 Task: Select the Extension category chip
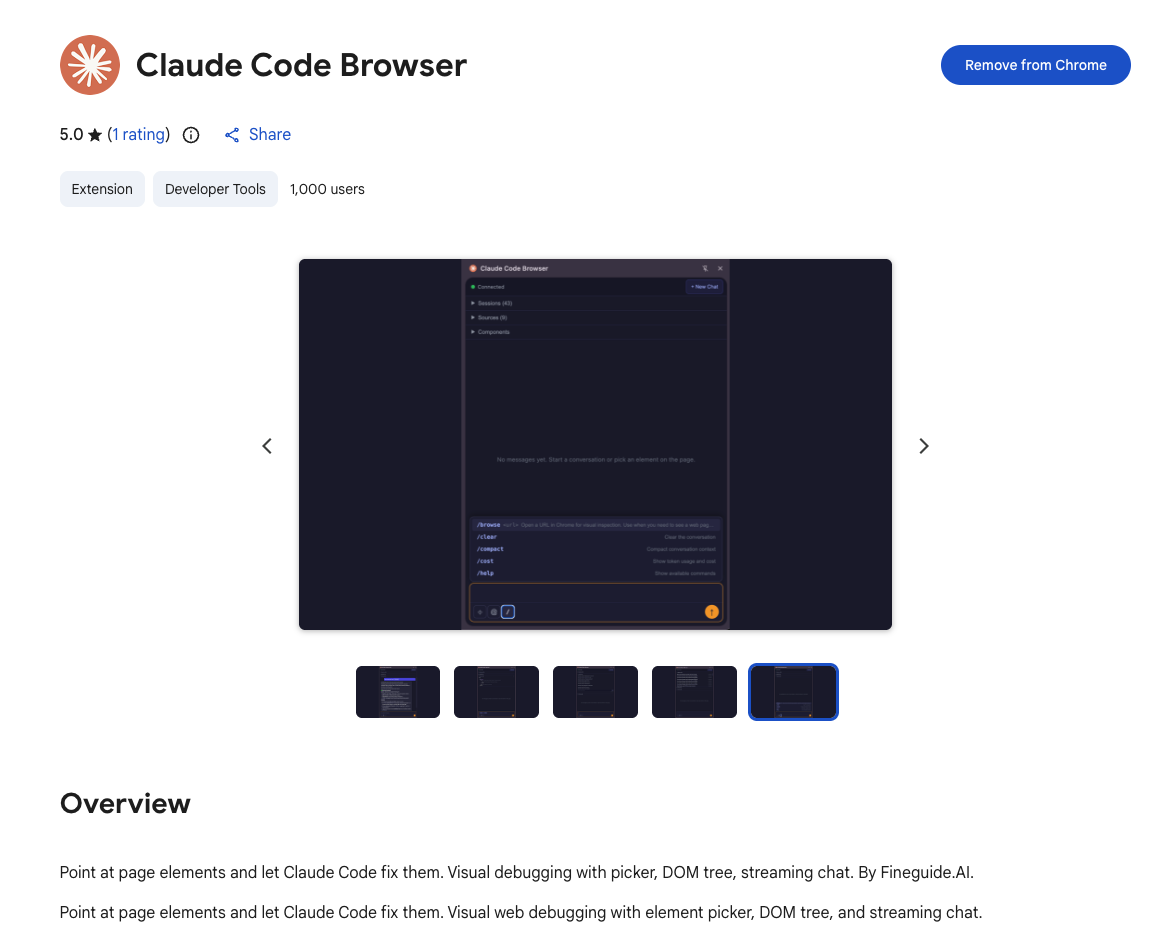point(102,189)
